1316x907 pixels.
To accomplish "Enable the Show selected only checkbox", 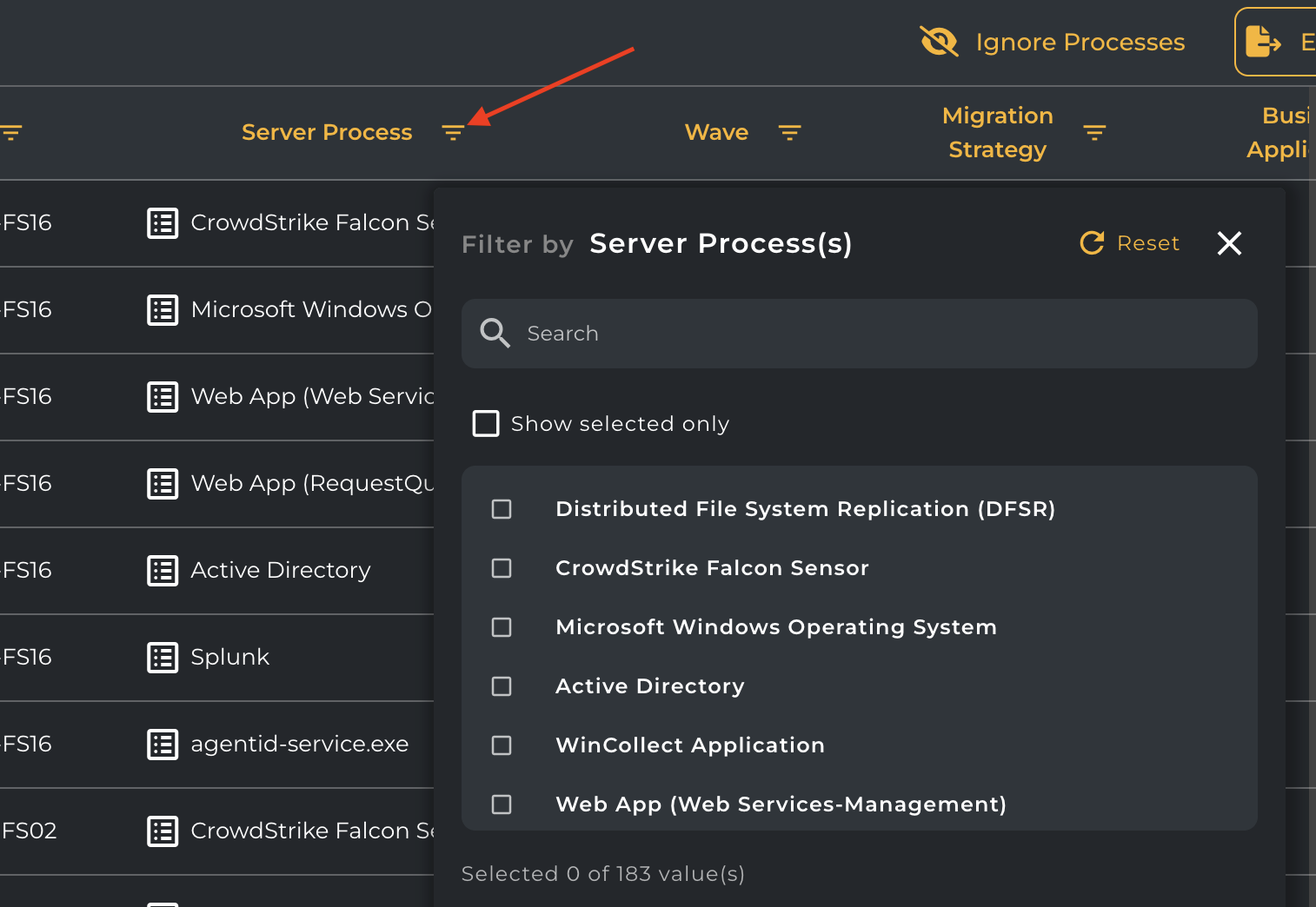I will (x=486, y=424).
